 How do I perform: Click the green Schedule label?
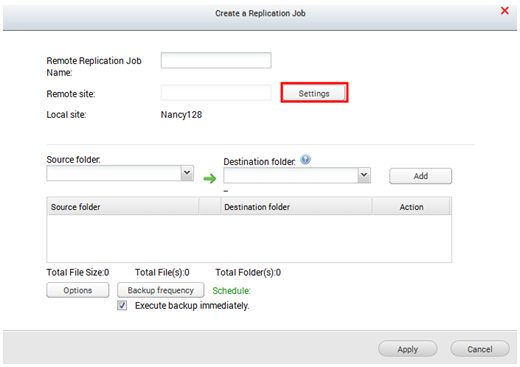pyautogui.click(x=231, y=291)
